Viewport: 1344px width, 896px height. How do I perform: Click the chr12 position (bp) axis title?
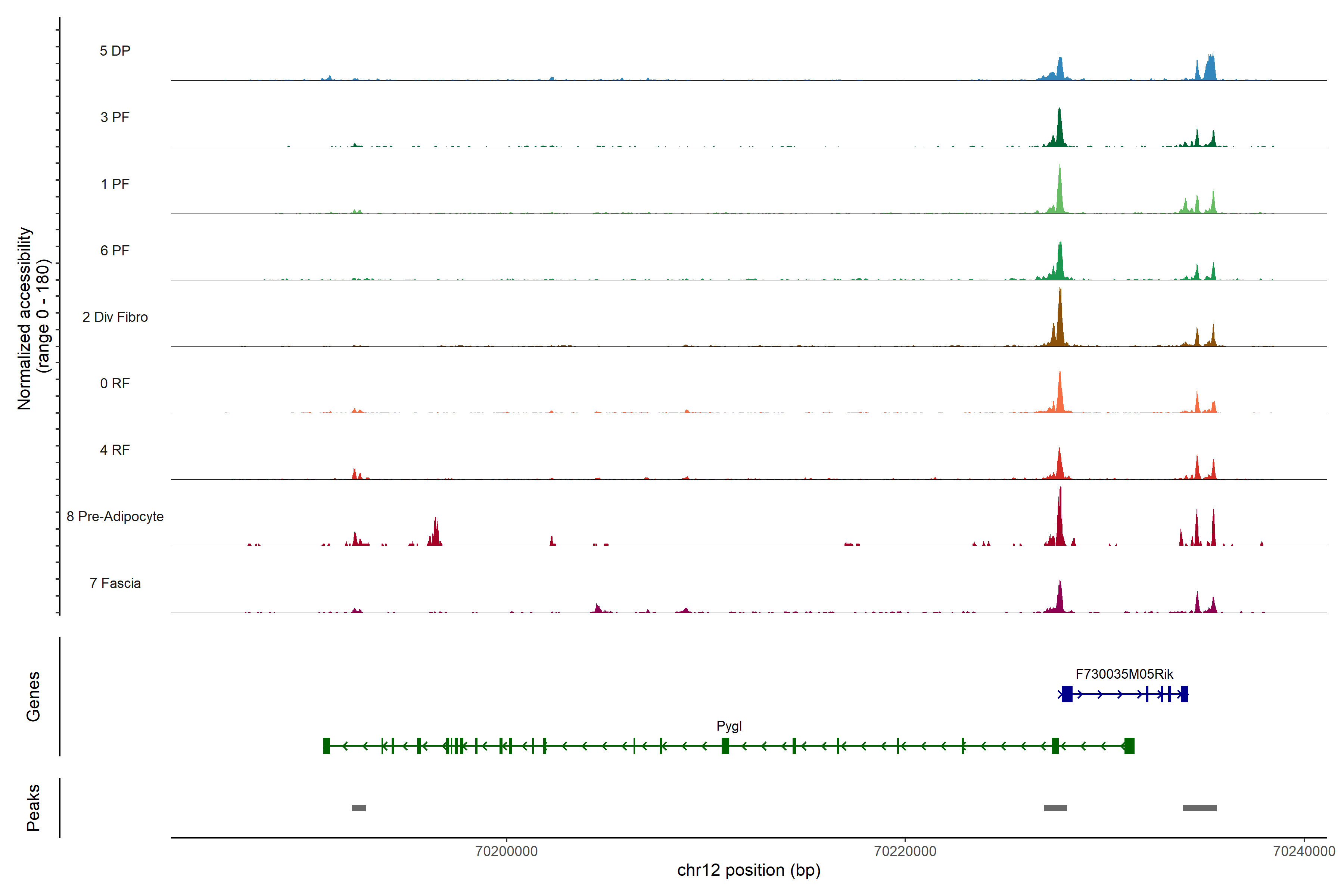click(749, 870)
